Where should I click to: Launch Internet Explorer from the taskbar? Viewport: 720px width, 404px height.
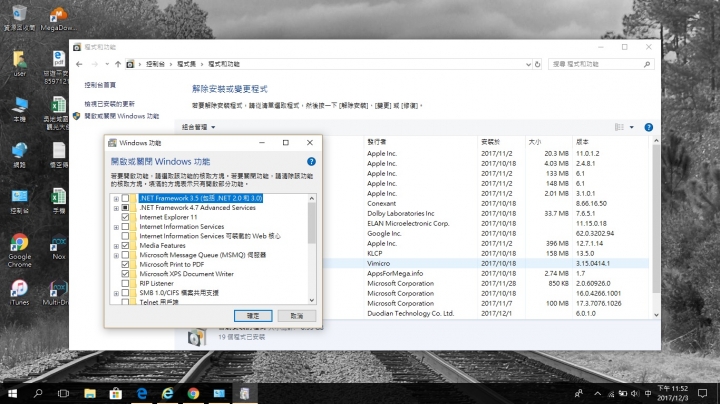[x=167, y=393]
